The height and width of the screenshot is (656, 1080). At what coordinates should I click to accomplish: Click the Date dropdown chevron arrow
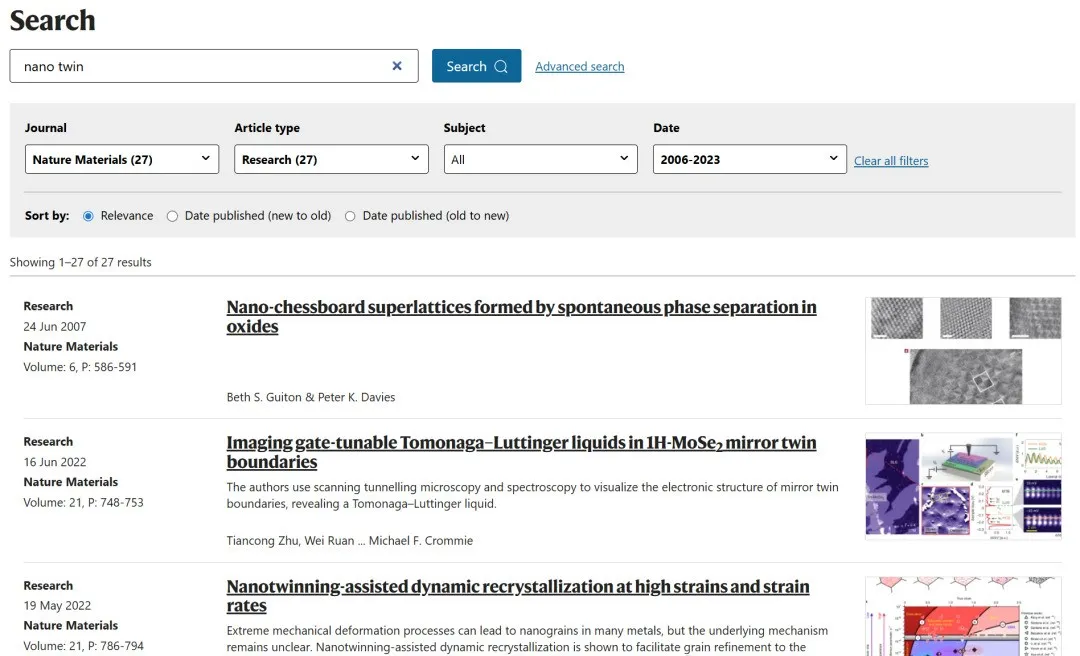pyautogui.click(x=833, y=159)
